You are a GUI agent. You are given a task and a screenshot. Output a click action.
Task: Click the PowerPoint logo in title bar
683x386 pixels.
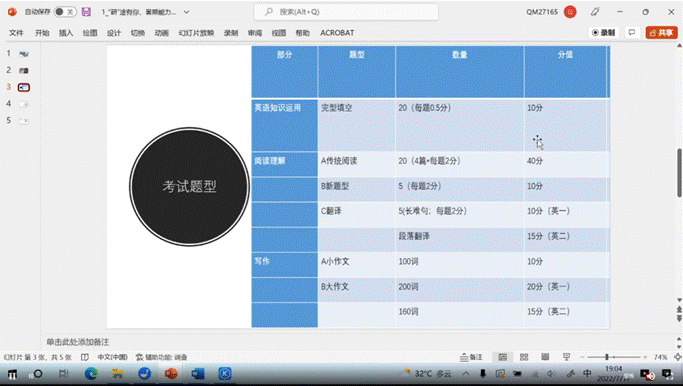point(12,12)
